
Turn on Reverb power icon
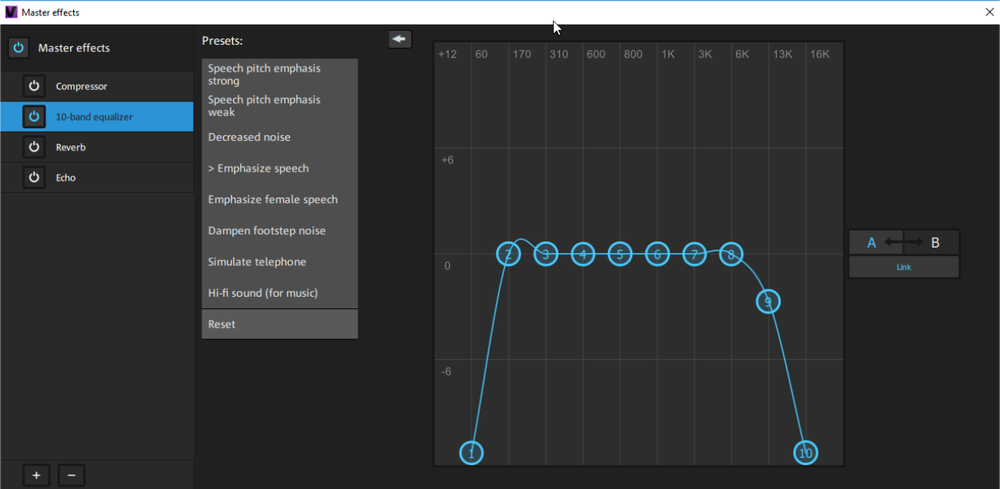click(34, 147)
